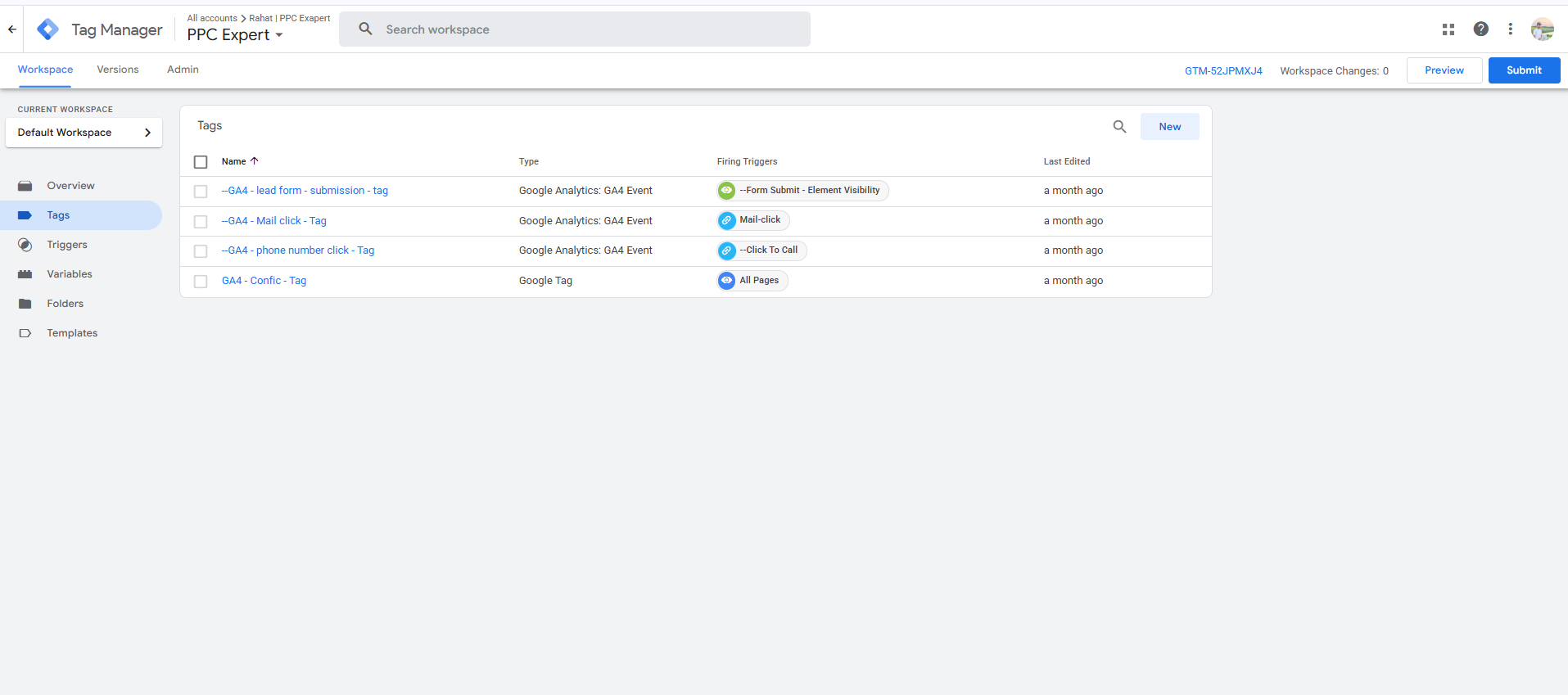Open the Google apps grid icon
The height and width of the screenshot is (695, 1568).
tap(1448, 29)
